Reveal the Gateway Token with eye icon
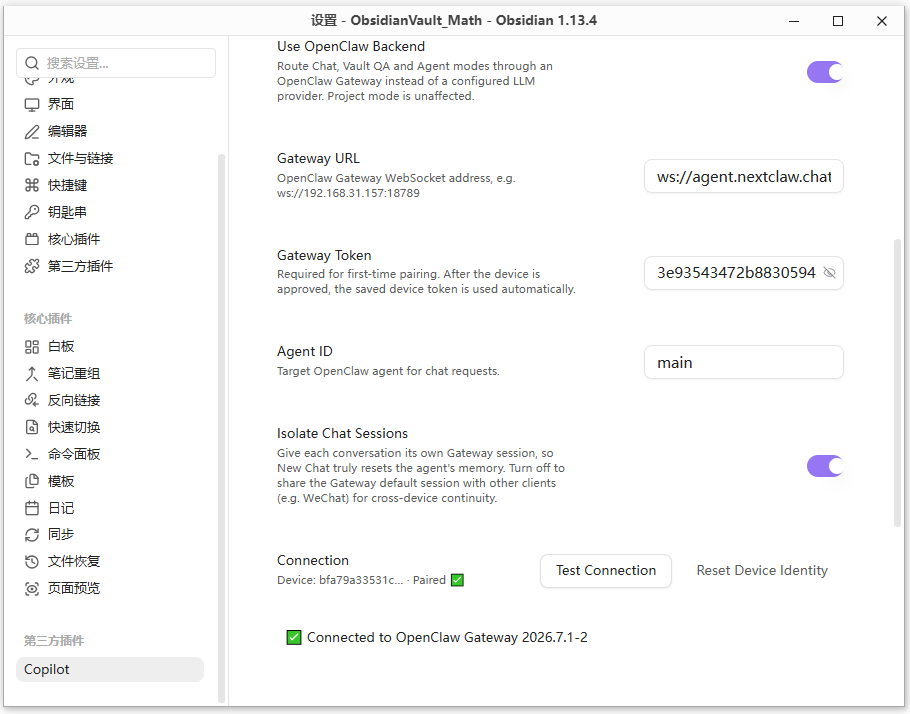Image resolution: width=910 pixels, height=714 pixels. (830, 273)
